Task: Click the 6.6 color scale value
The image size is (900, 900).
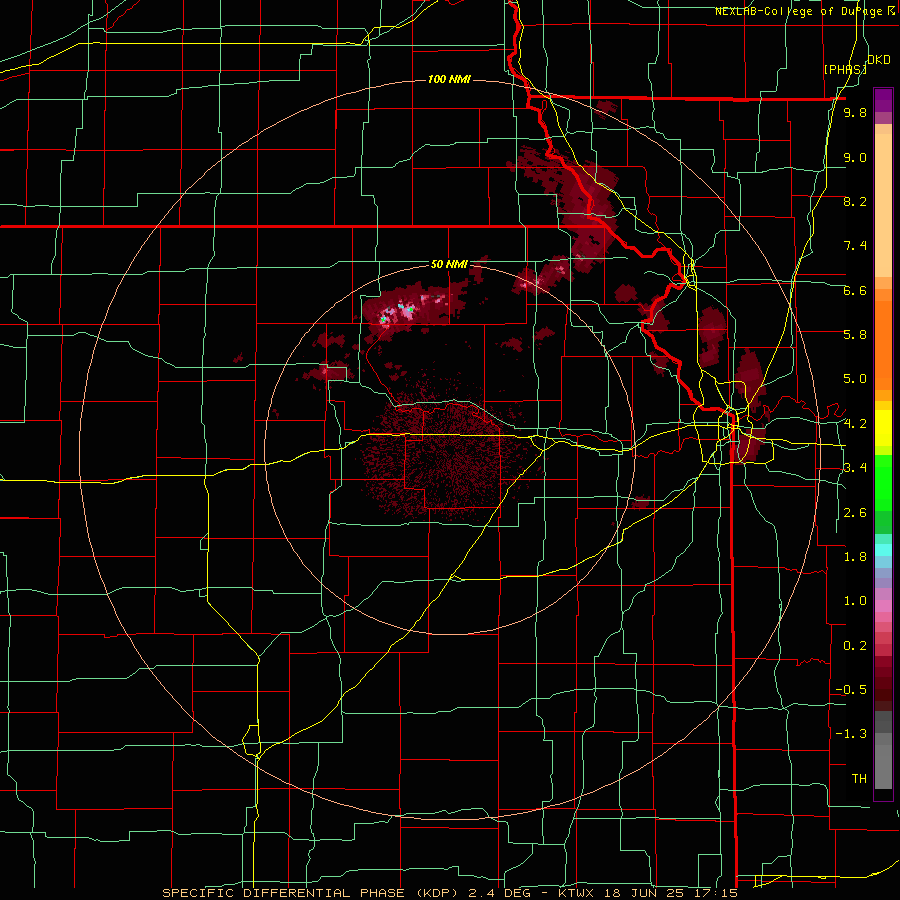Action: point(855,290)
